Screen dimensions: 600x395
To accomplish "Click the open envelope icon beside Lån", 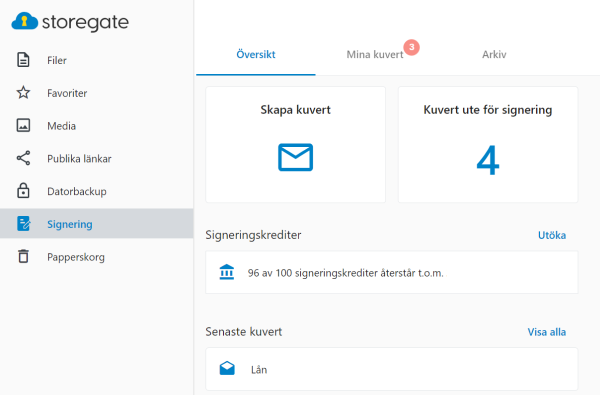I will point(227,368).
